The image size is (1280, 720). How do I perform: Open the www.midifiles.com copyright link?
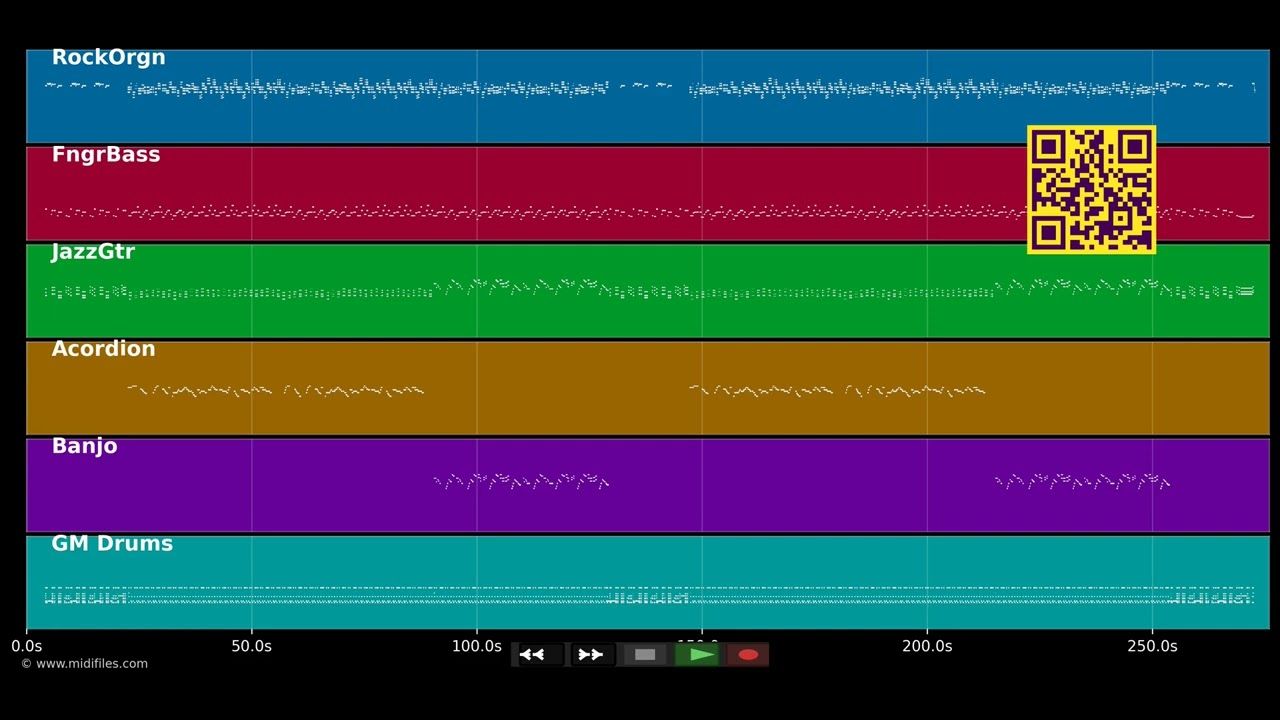[84, 664]
